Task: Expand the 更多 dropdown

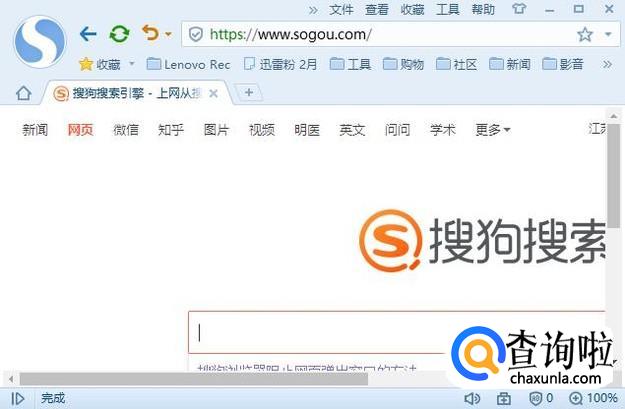Action: pyautogui.click(x=493, y=130)
